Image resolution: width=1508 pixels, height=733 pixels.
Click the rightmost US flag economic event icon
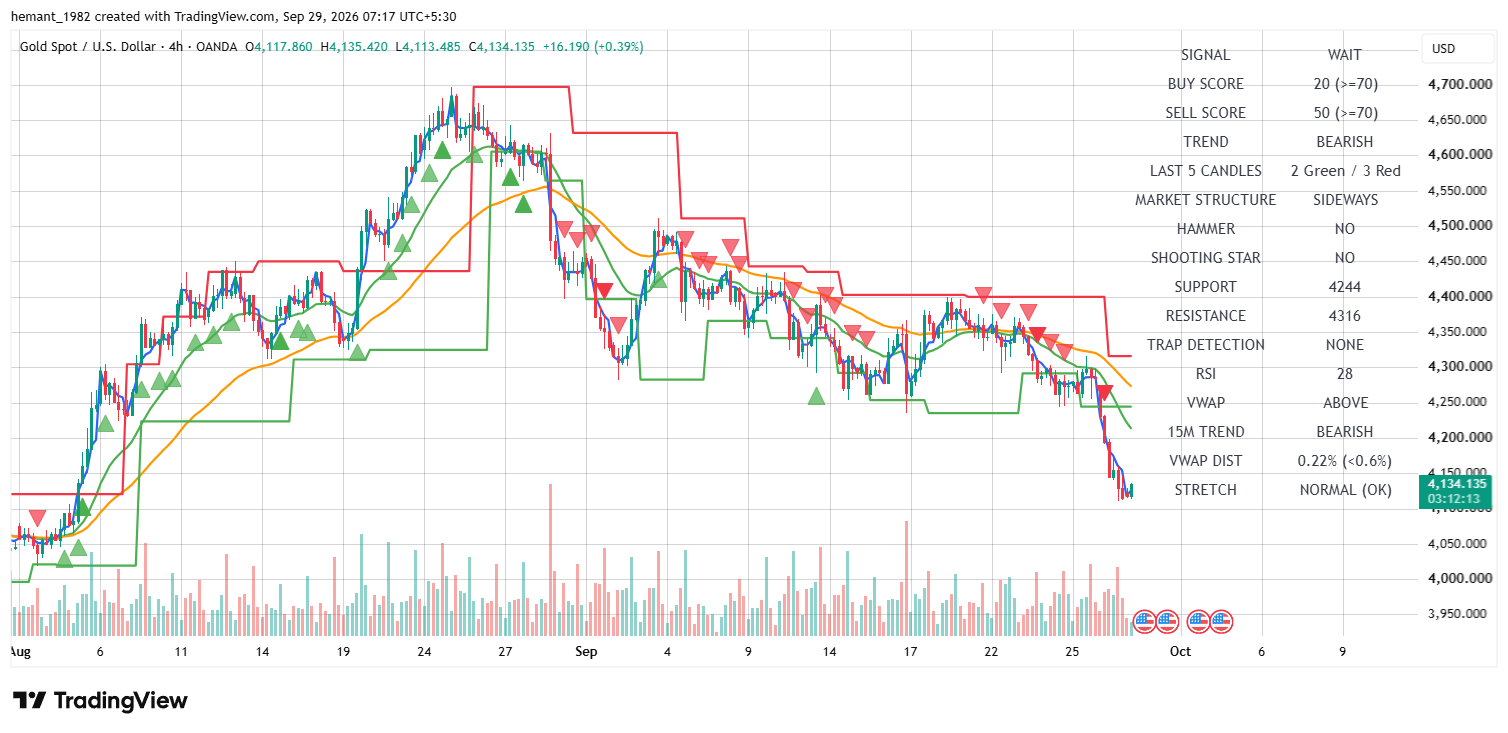coord(1220,621)
